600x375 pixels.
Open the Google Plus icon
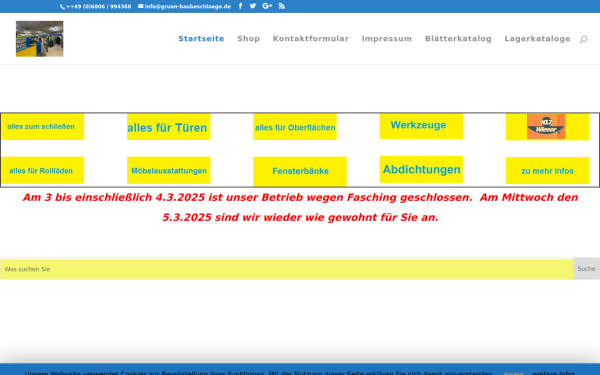pyautogui.click(x=267, y=6)
